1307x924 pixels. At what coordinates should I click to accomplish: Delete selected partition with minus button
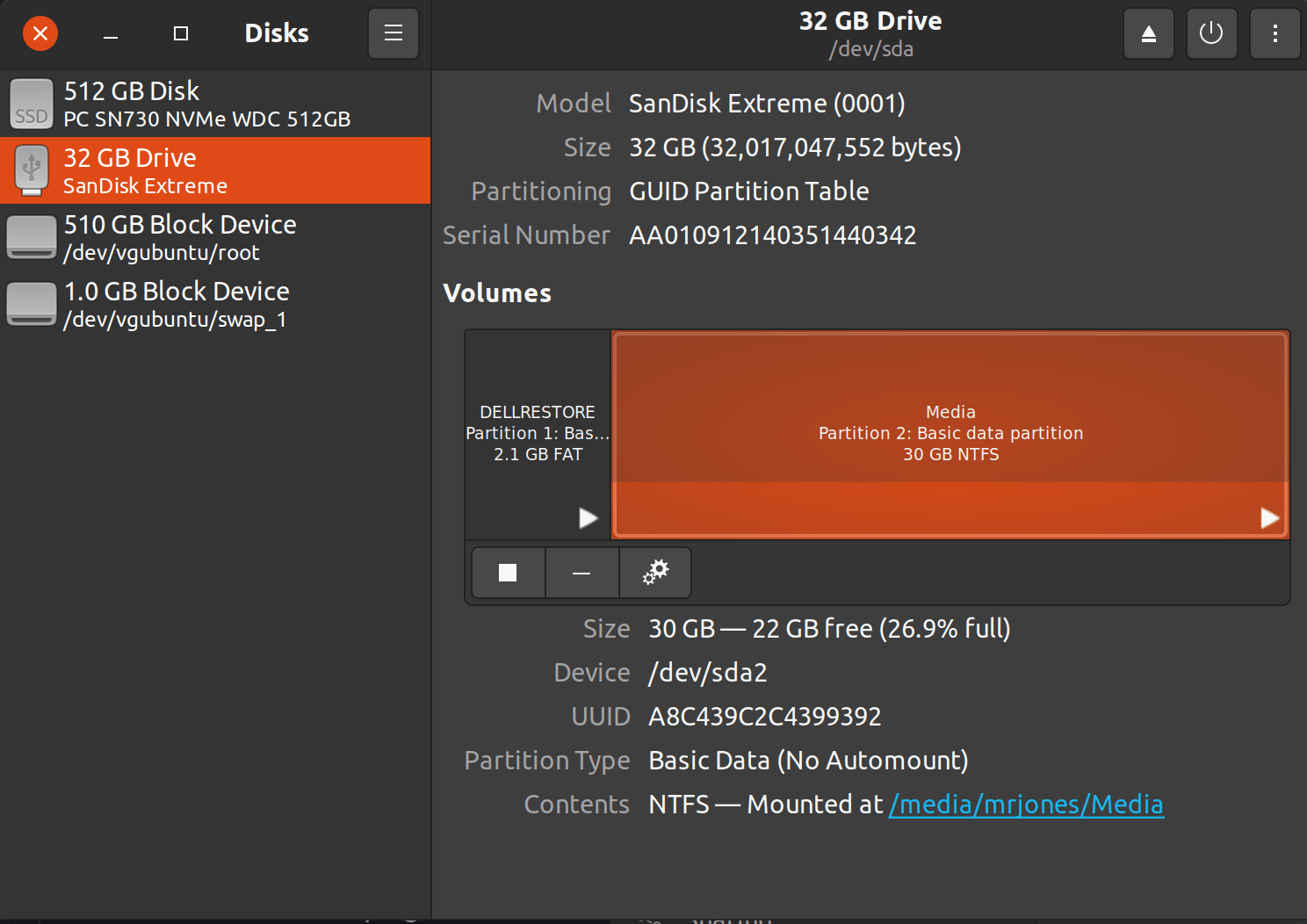(581, 573)
